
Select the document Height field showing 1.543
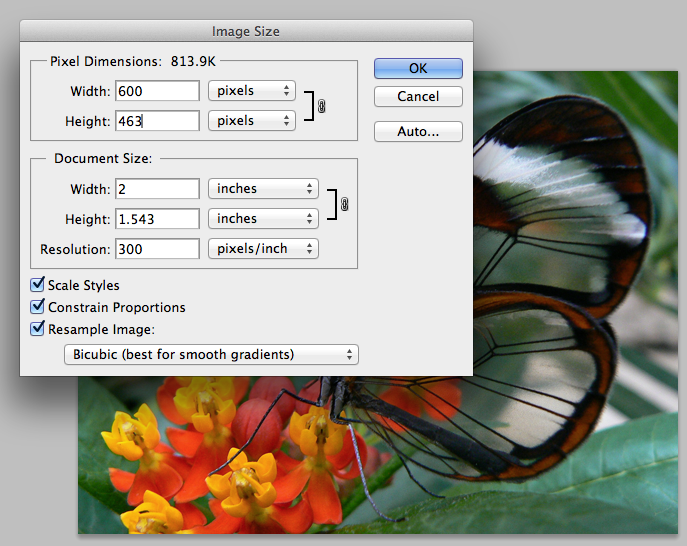point(157,219)
